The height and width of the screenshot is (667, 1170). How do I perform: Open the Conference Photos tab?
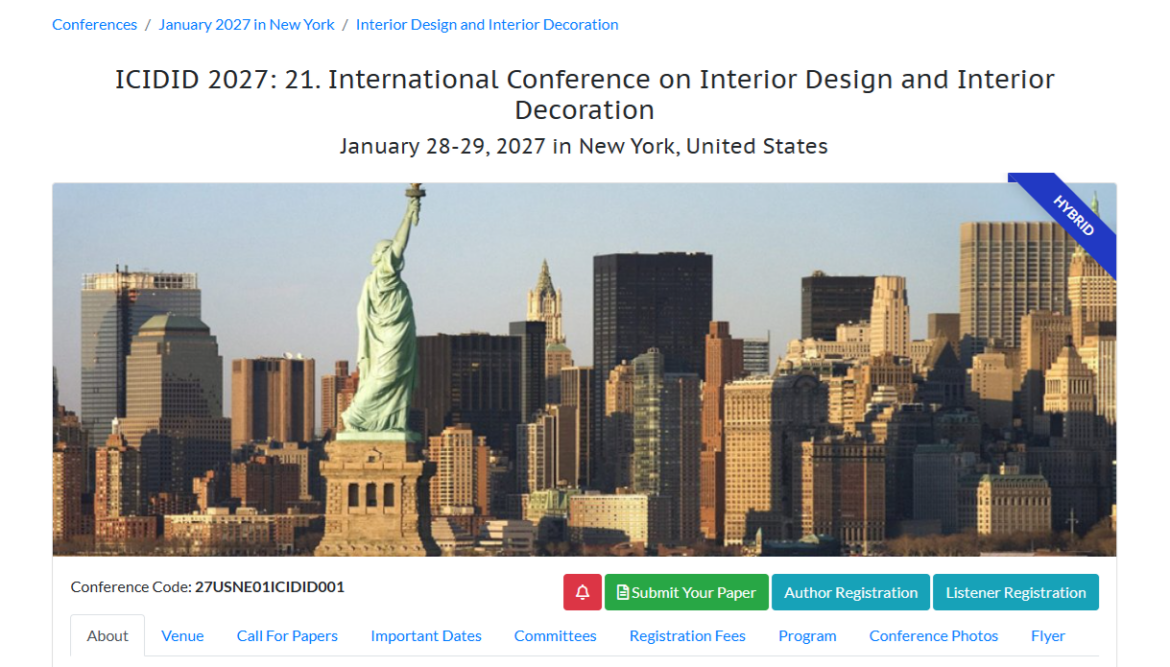[x=933, y=636]
